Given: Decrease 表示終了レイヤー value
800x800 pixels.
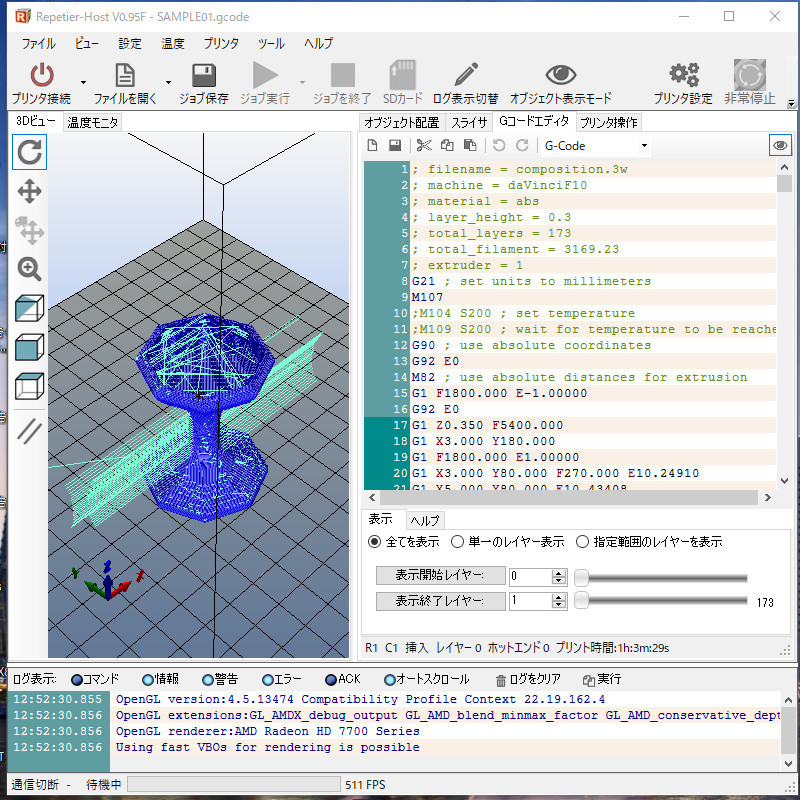Looking at the screenshot, I should 559,605.
